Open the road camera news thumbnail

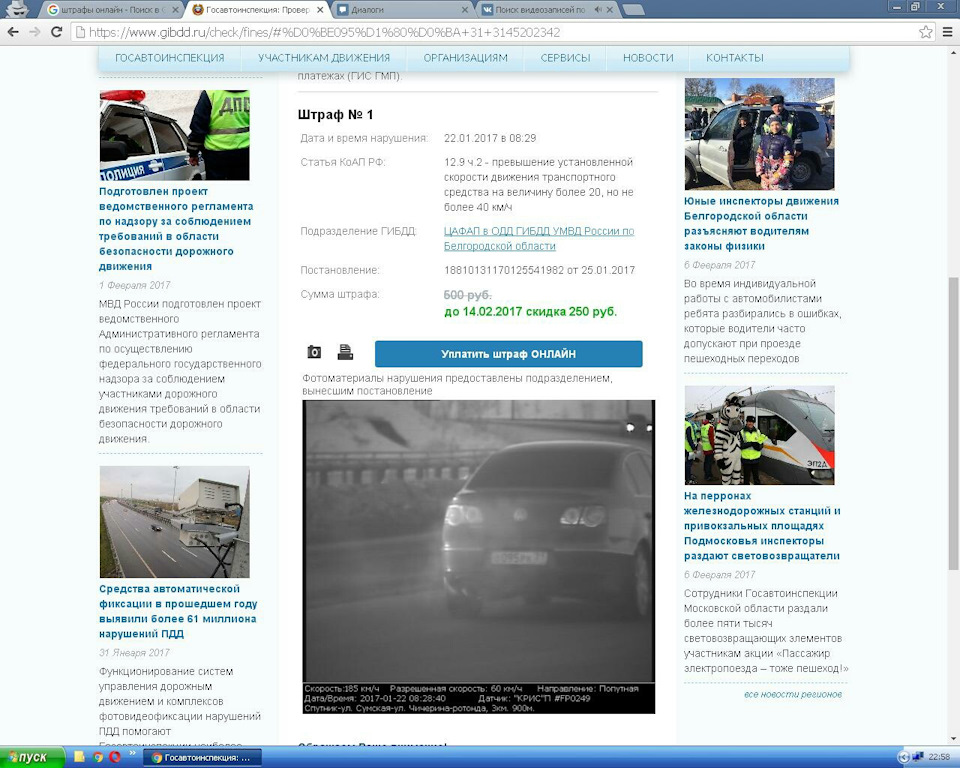click(x=174, y=521)
